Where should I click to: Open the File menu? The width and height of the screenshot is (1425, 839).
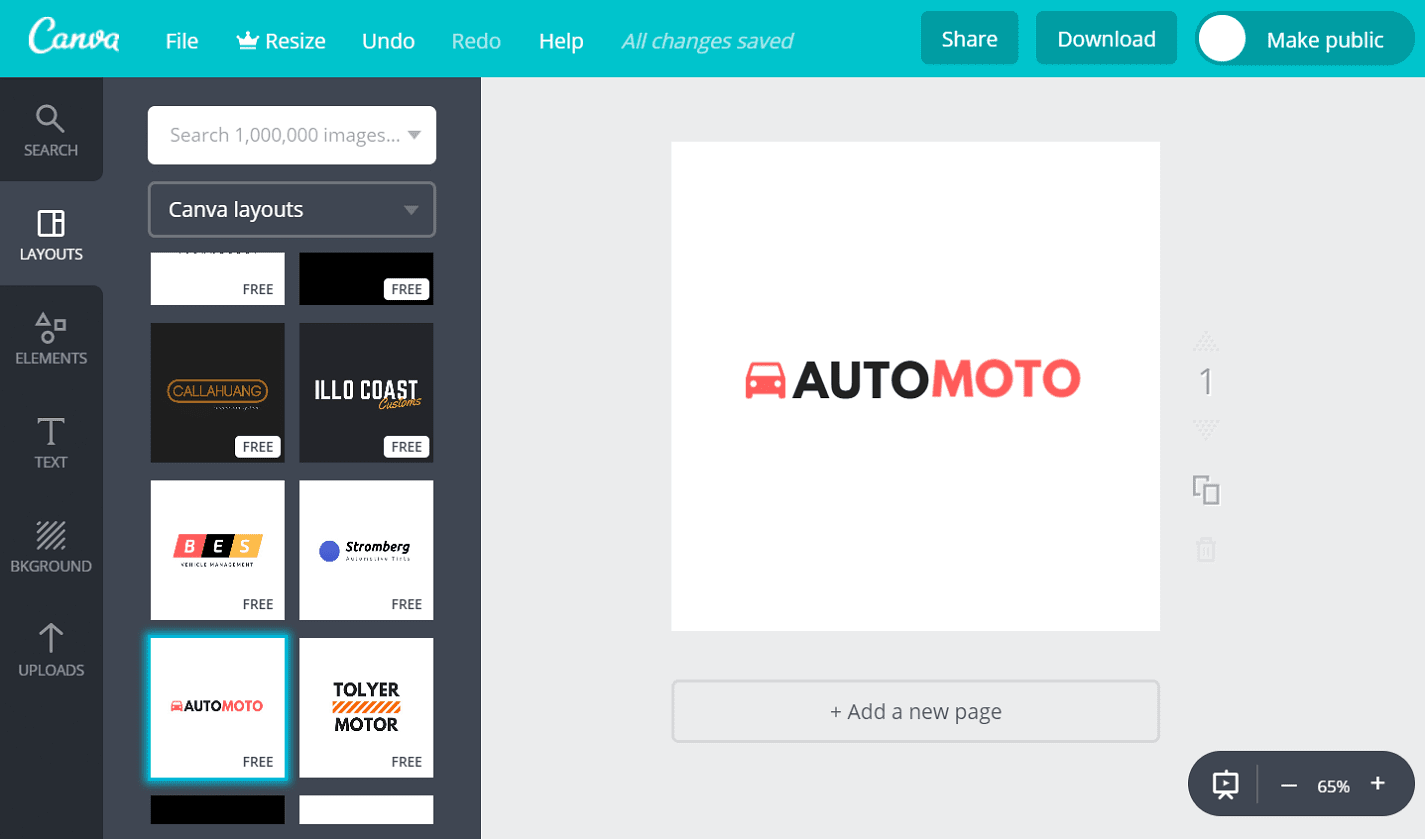pos(182,41)
